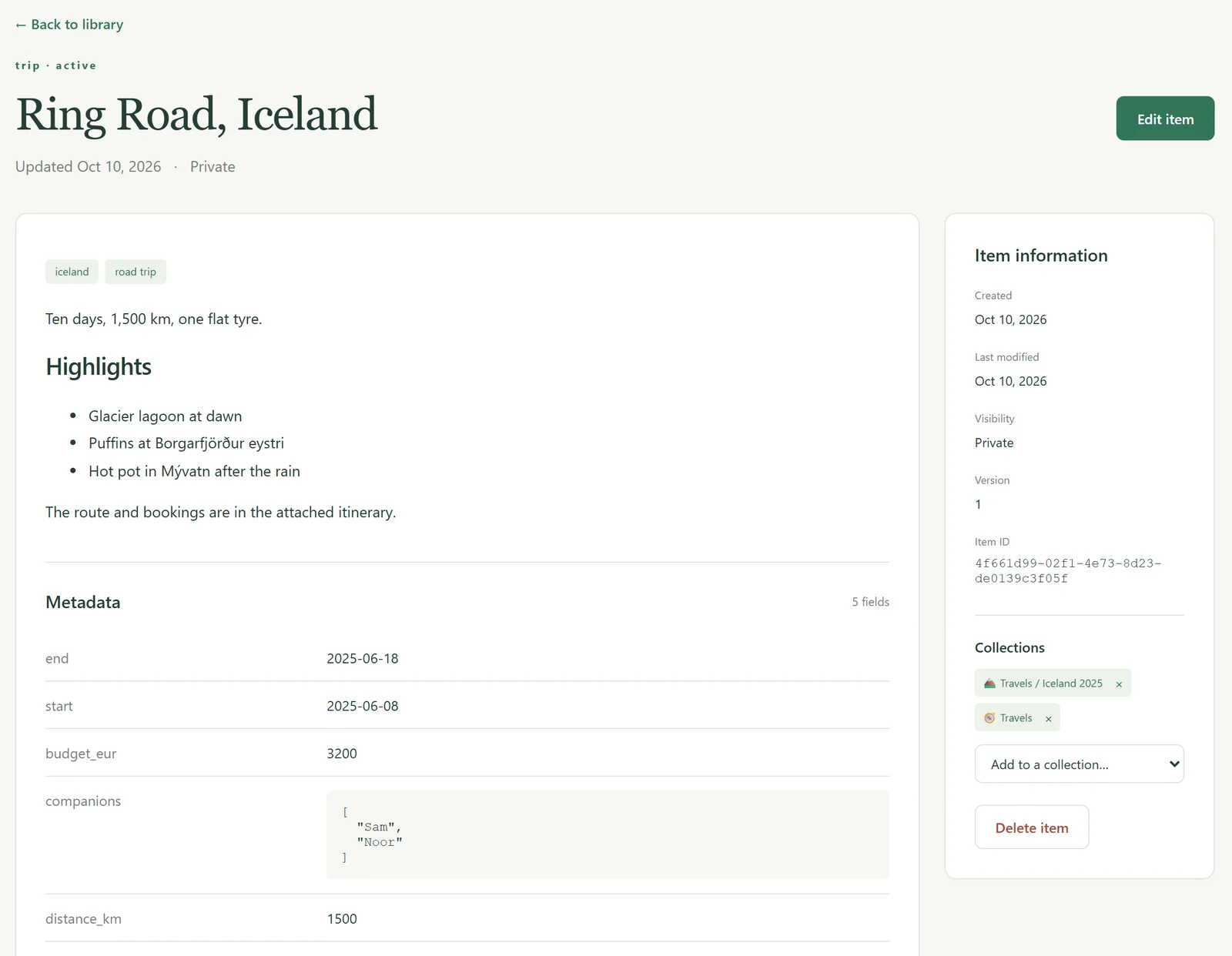
Task: Click the attached itinerary sentence
Action: click(x=221, y=513)
